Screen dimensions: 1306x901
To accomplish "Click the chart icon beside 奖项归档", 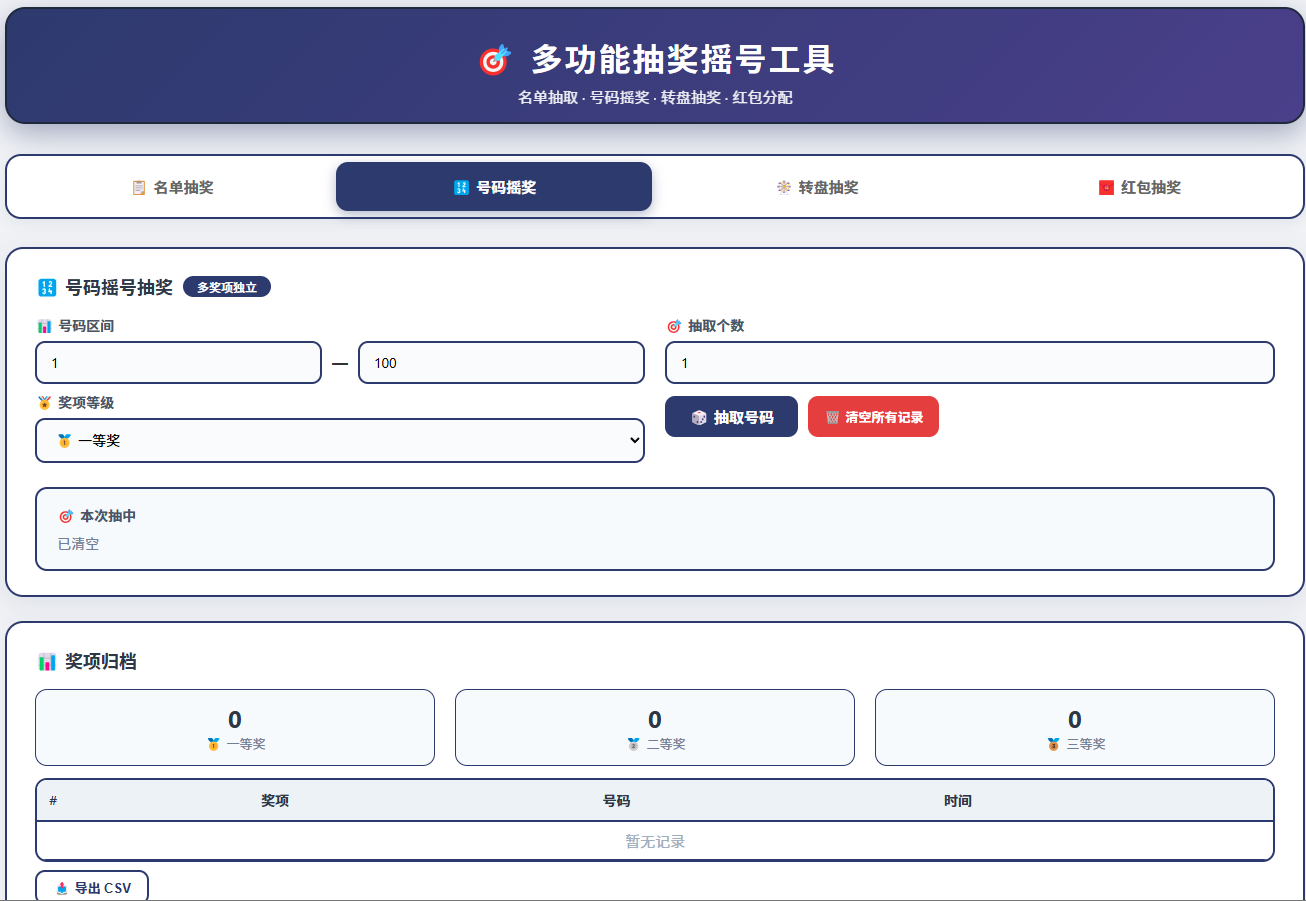I will point(47,662).
